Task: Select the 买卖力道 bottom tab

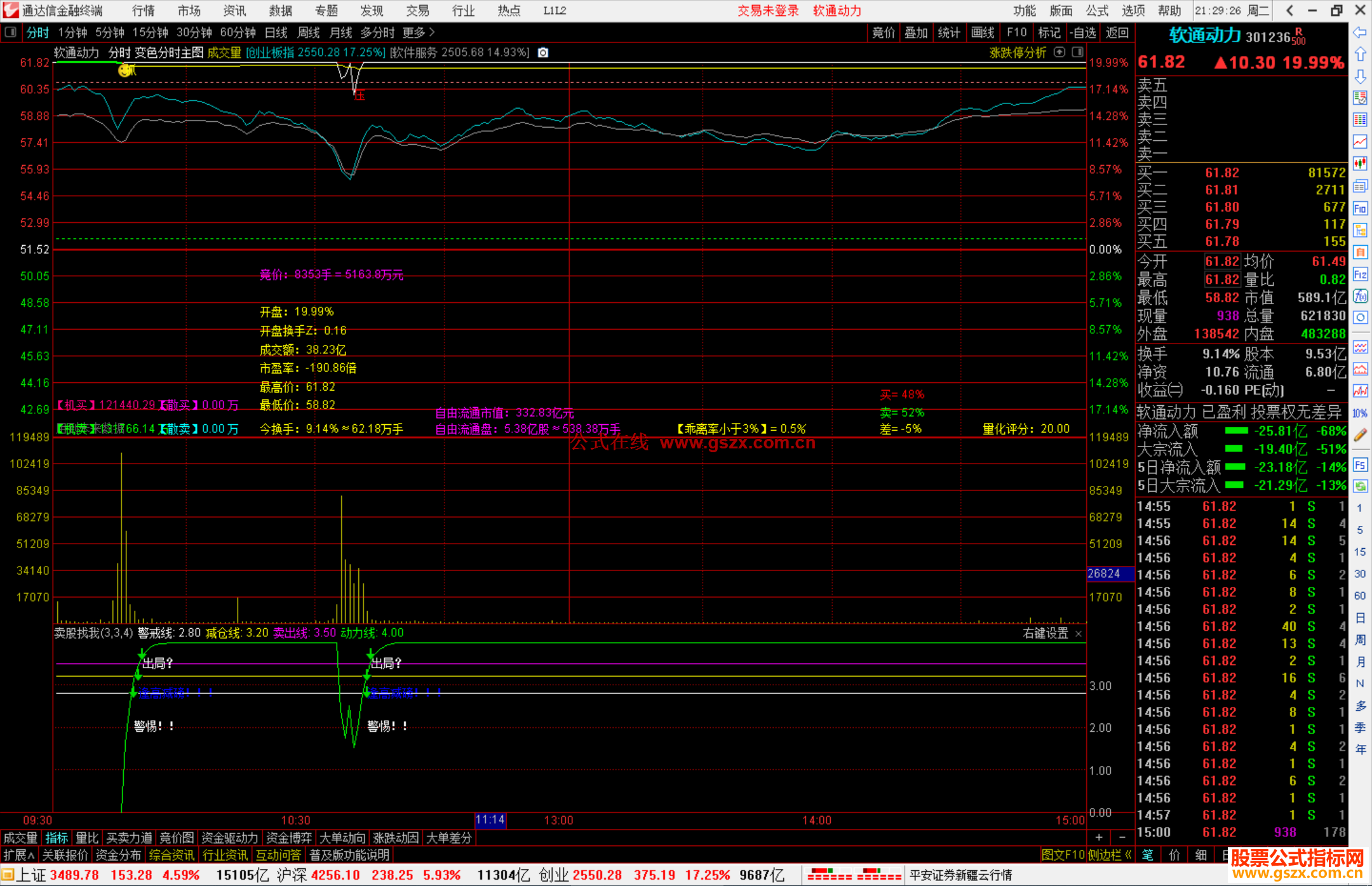Action: pos(130,838)
